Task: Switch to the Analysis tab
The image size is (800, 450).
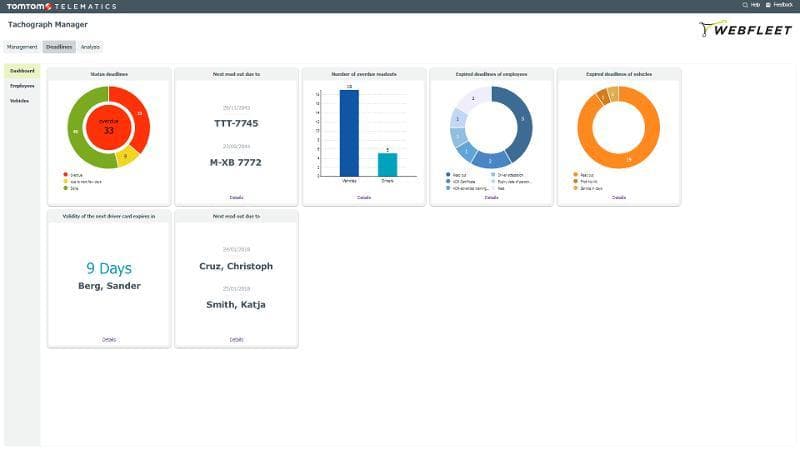Action: point(90,47)
